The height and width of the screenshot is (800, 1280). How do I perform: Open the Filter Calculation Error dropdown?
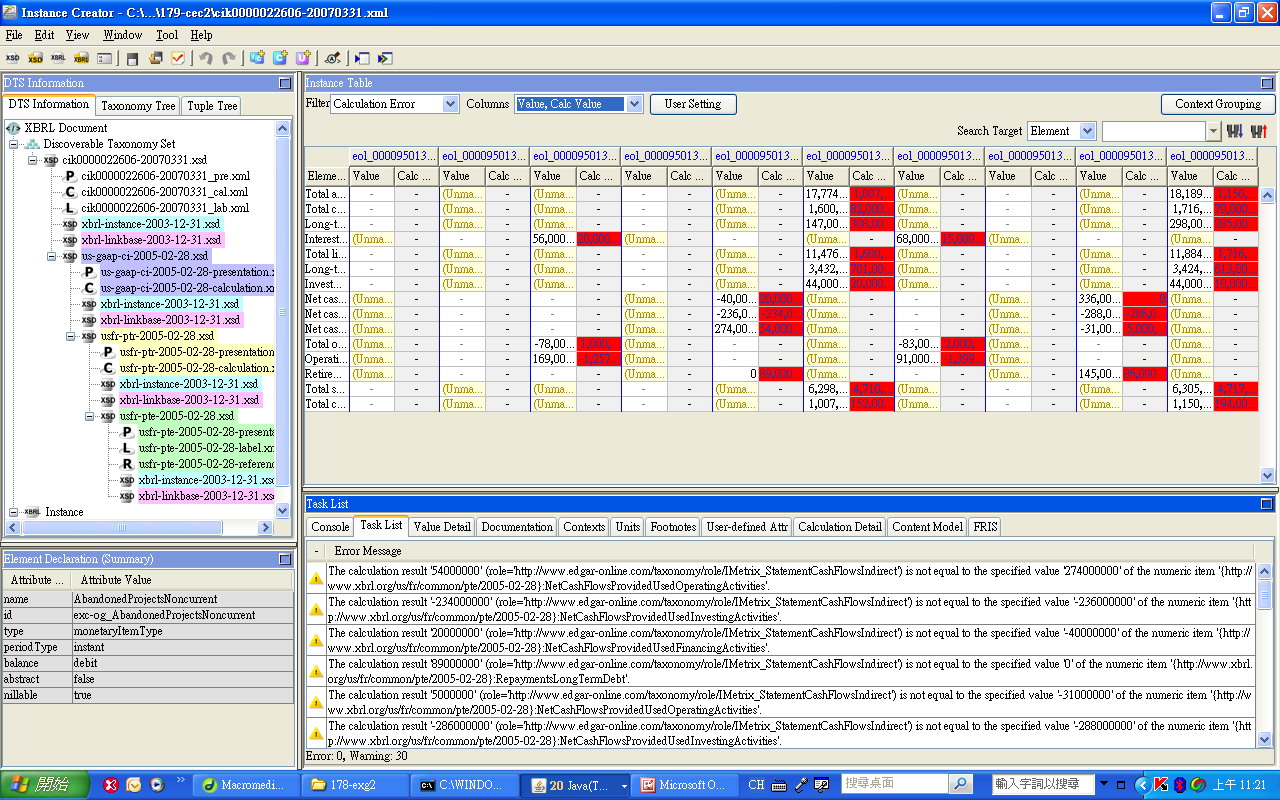(x=449, y=104)
